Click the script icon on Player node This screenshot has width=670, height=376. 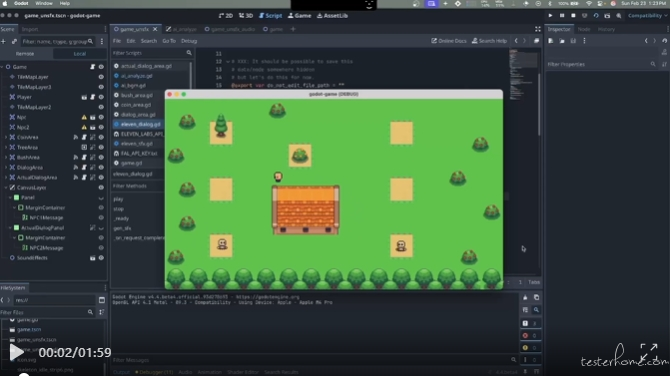(x=92, y=97)
